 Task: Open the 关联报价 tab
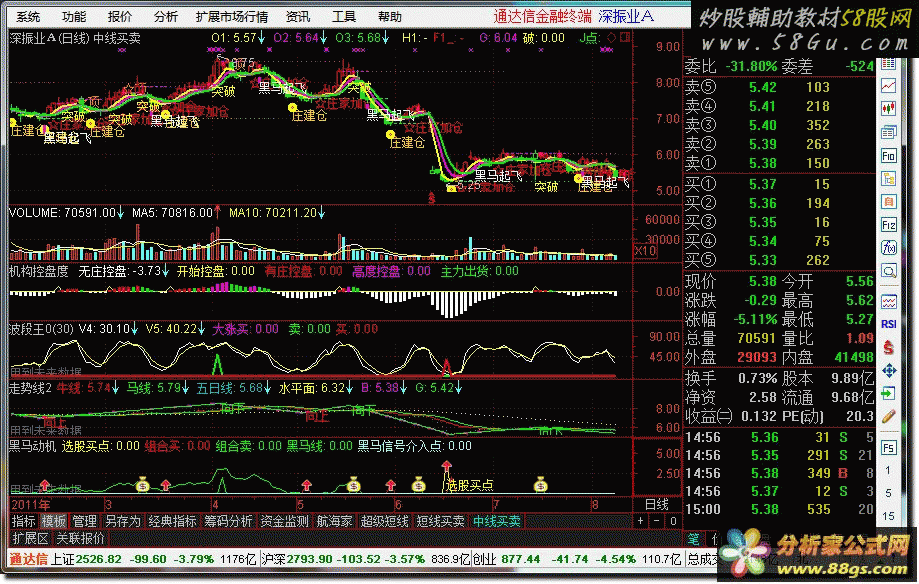click(x=80, y=538)
